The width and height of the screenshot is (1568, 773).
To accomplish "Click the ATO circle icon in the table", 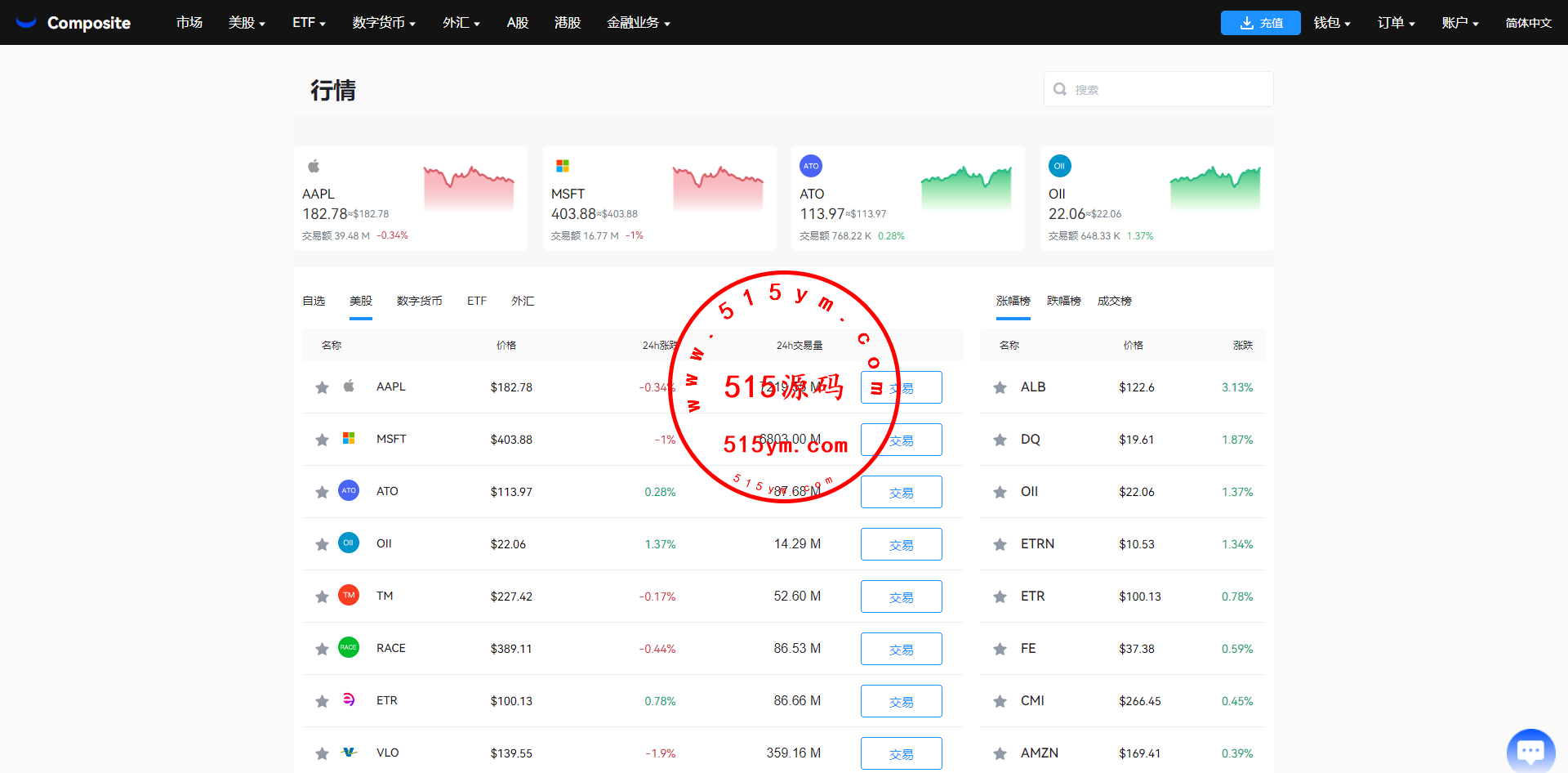I will point(349,491).
